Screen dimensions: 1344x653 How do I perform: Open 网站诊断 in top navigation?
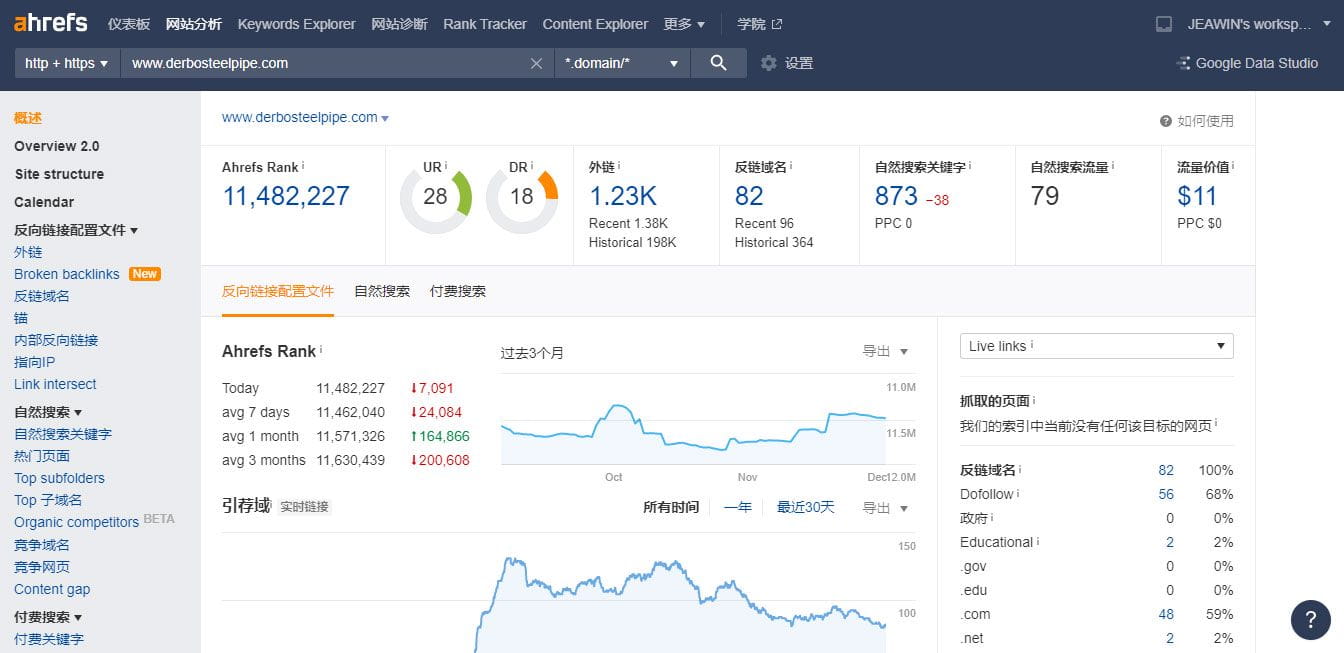(x=399, y=24)
